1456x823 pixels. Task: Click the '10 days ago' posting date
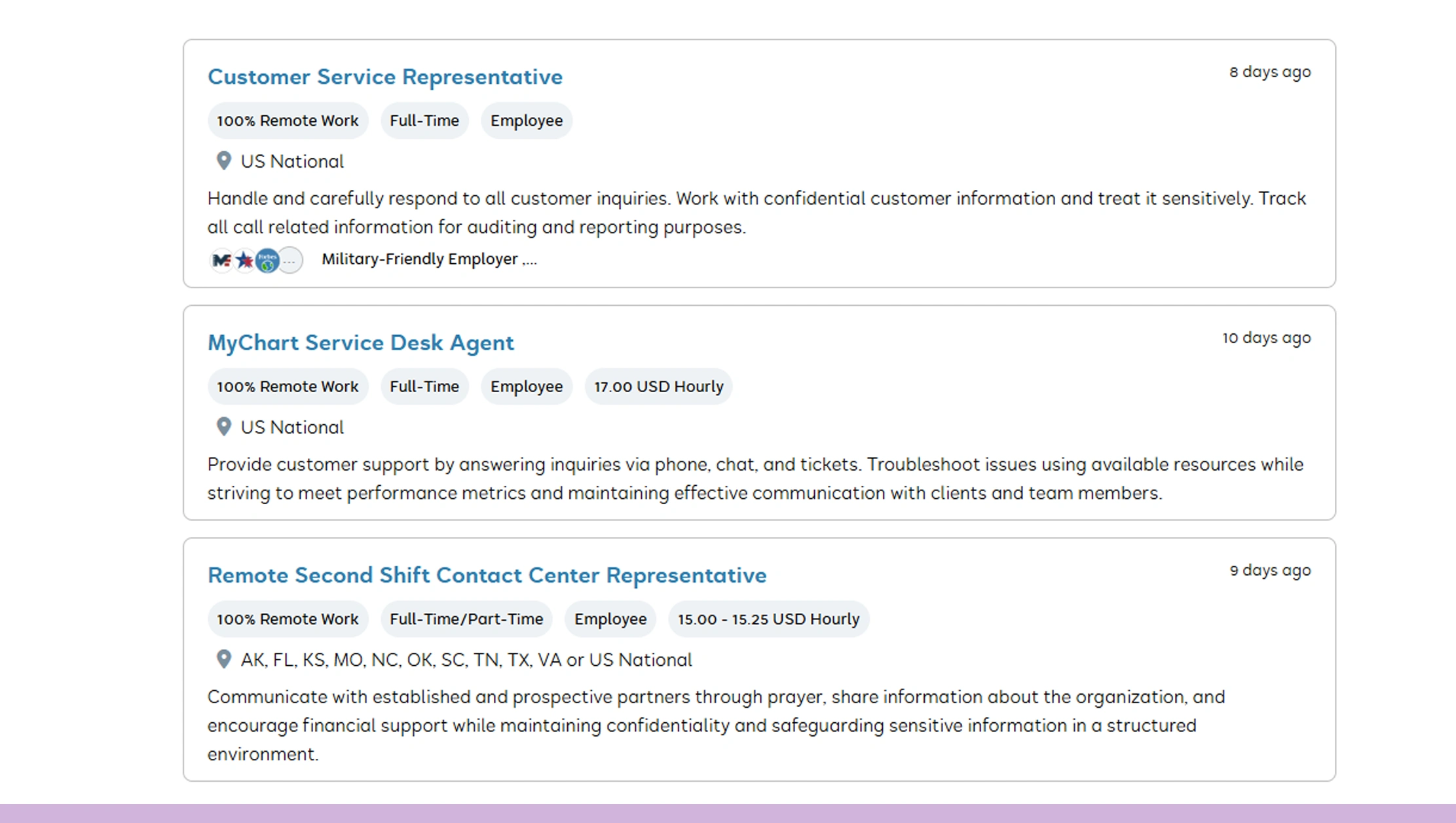coord(1266,338)
